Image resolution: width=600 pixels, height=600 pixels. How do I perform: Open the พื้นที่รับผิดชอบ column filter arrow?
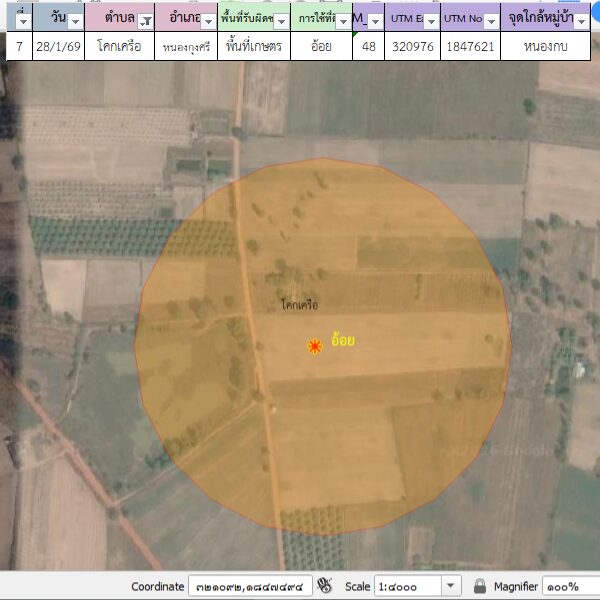point(280,21)
